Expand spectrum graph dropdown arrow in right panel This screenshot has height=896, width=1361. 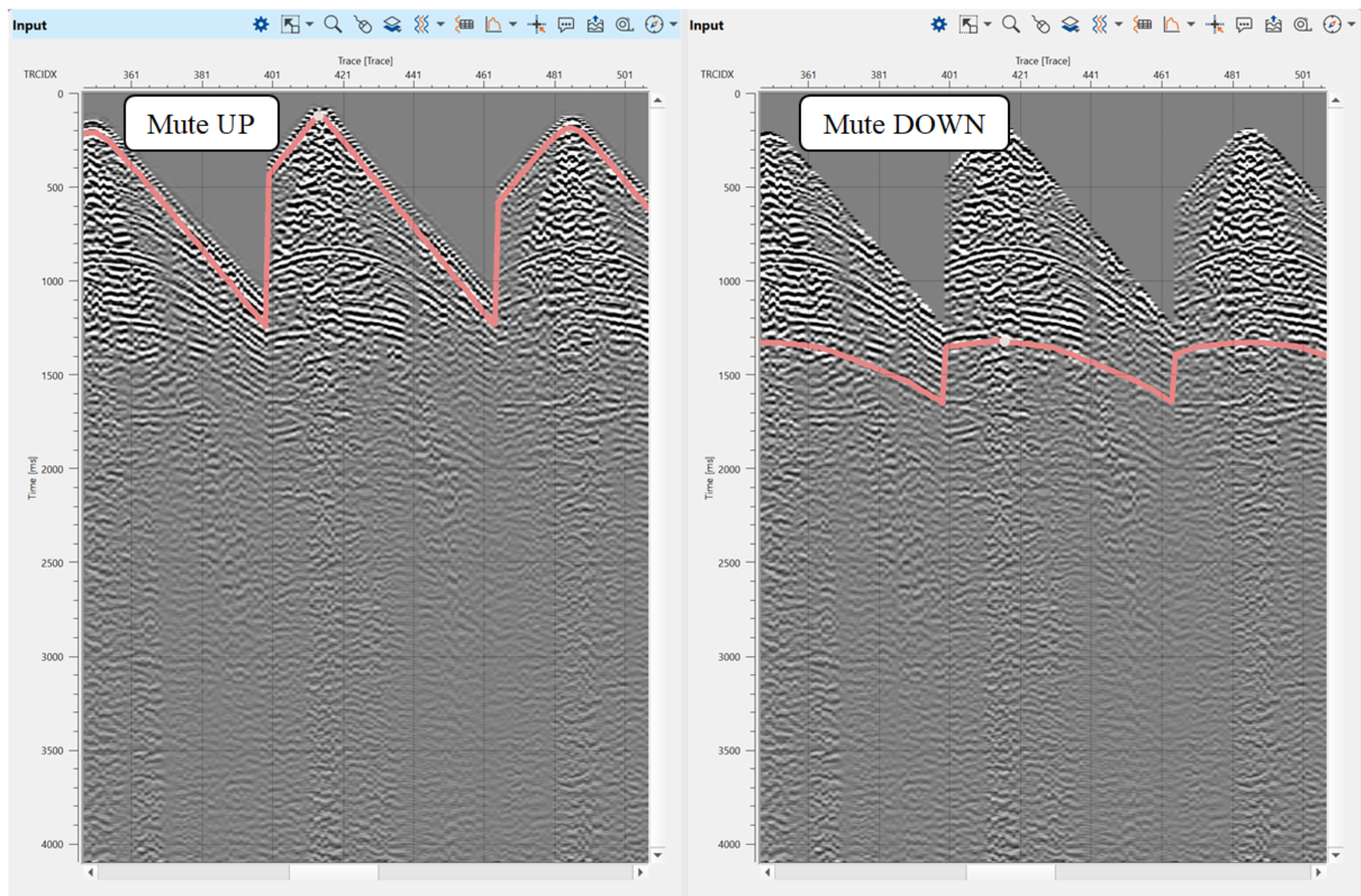click(1191, 25)
